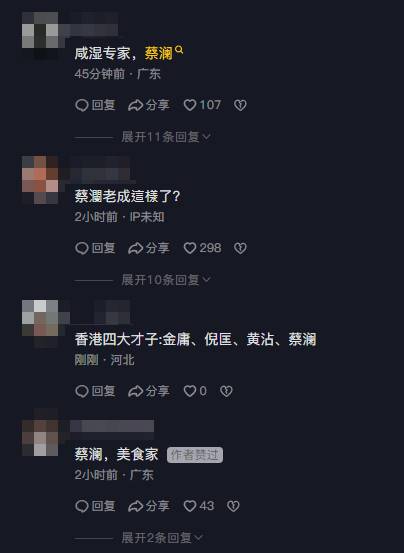Expand 展开2条回复 replies
The height and width of the screenshot is (553, 404).
point(162,538)
